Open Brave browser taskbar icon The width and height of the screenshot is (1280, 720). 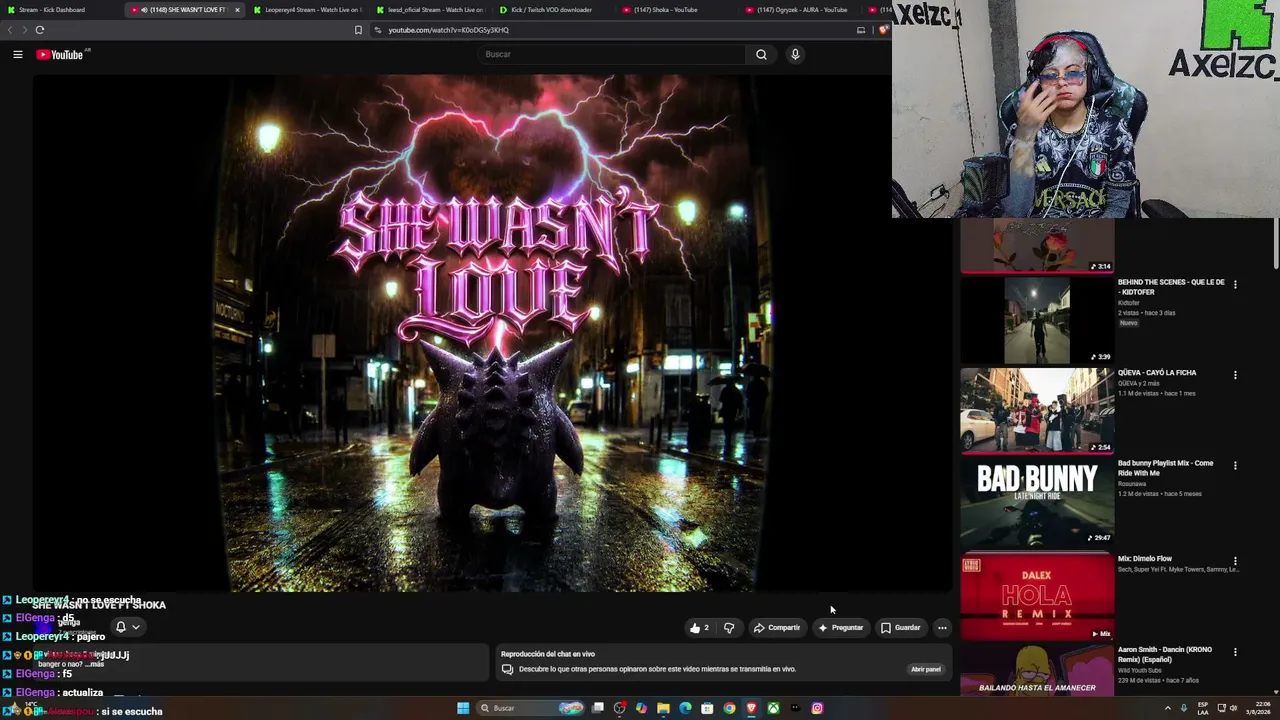tap(751, 708)
